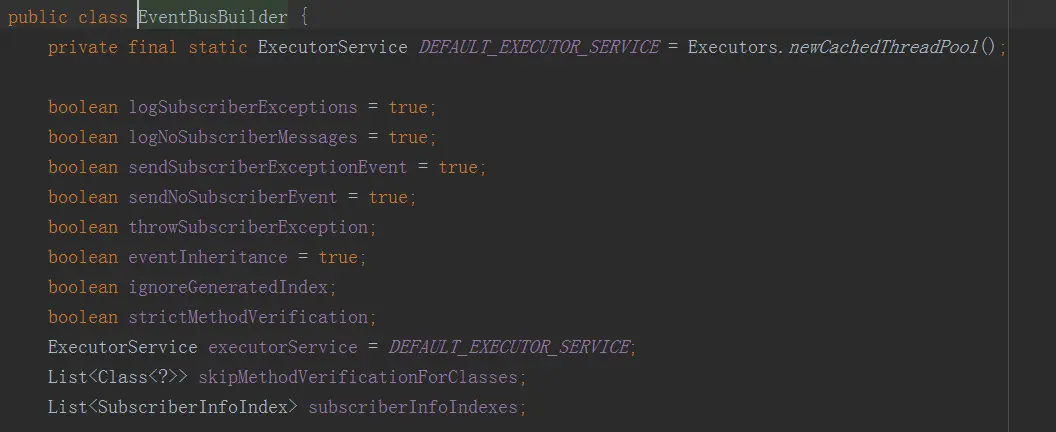Select the DEFAULT_EXECUTOR_SERVICE constant declaration
This screenshot has width=1056, height=432.
click(539, 47)
